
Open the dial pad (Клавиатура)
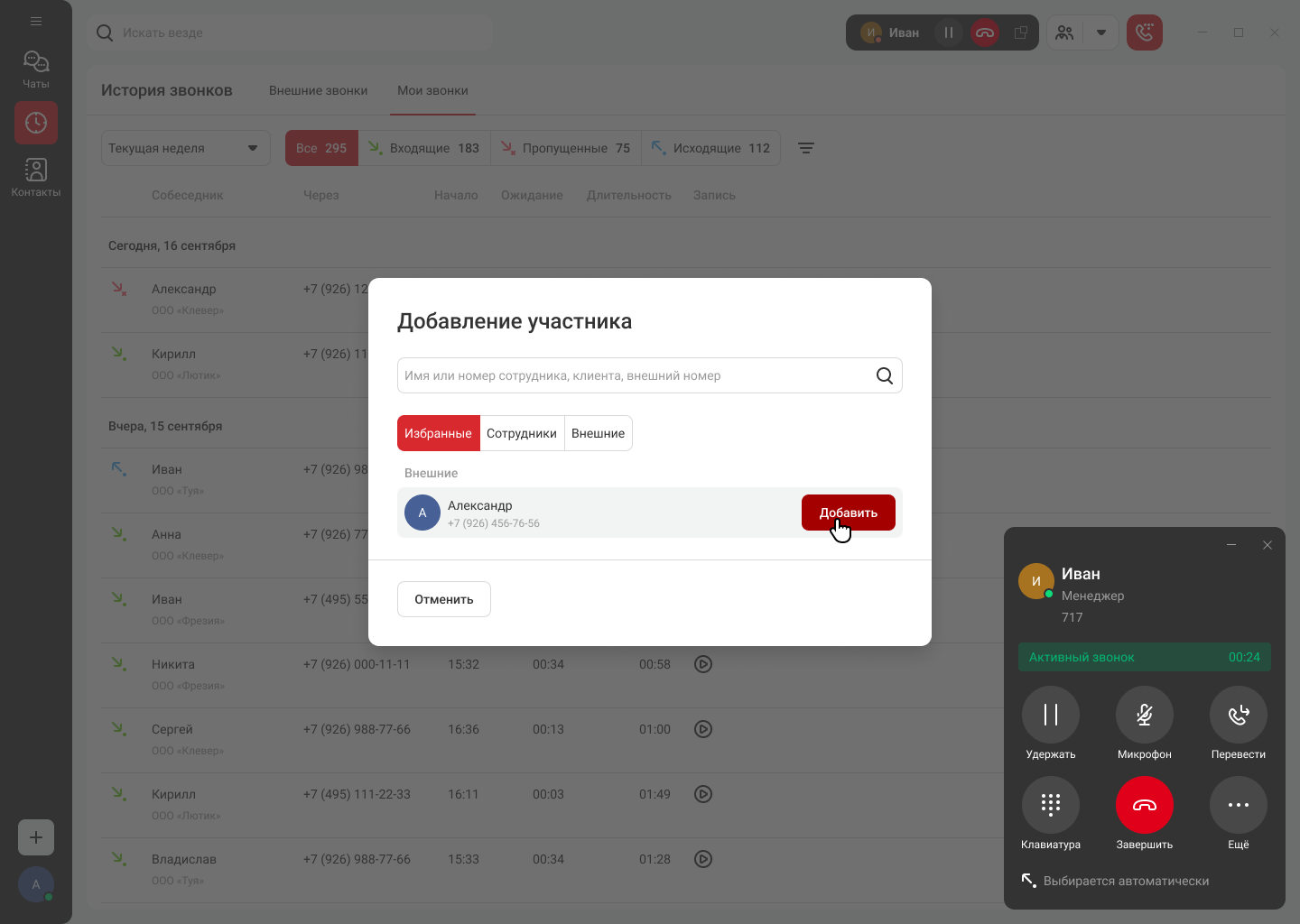(1050, 805)
